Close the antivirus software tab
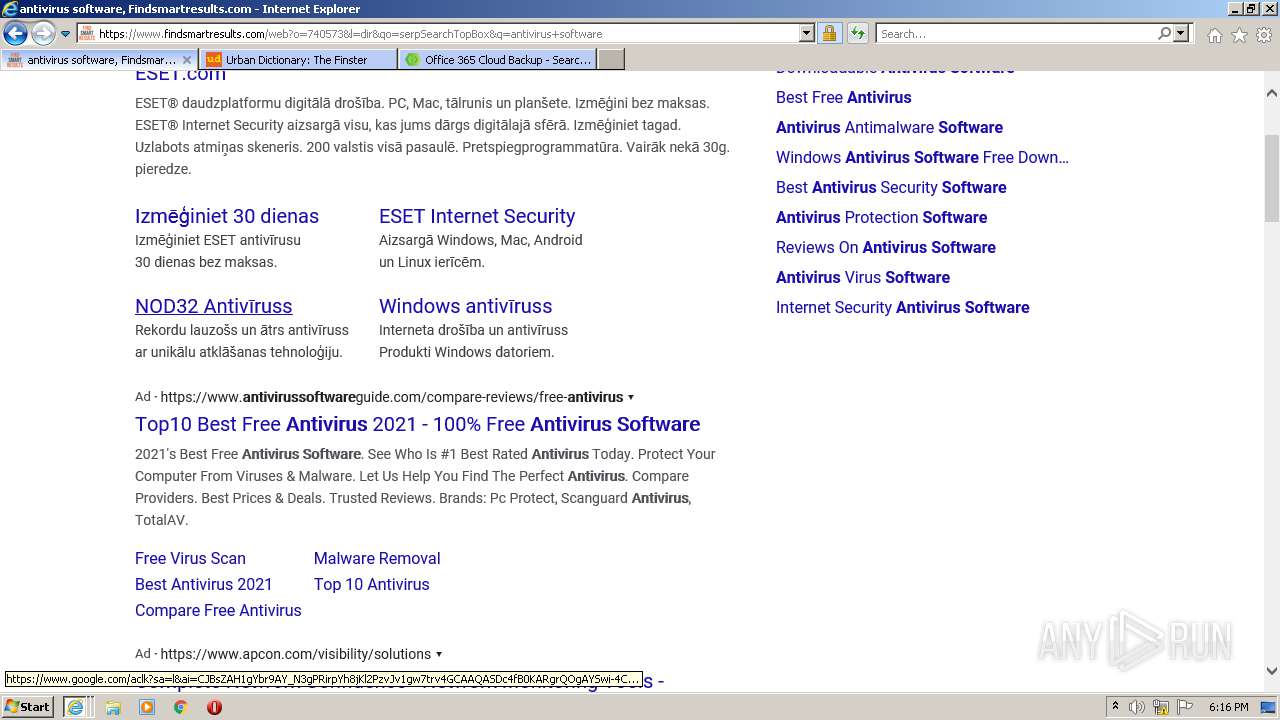 pos(186,60)
